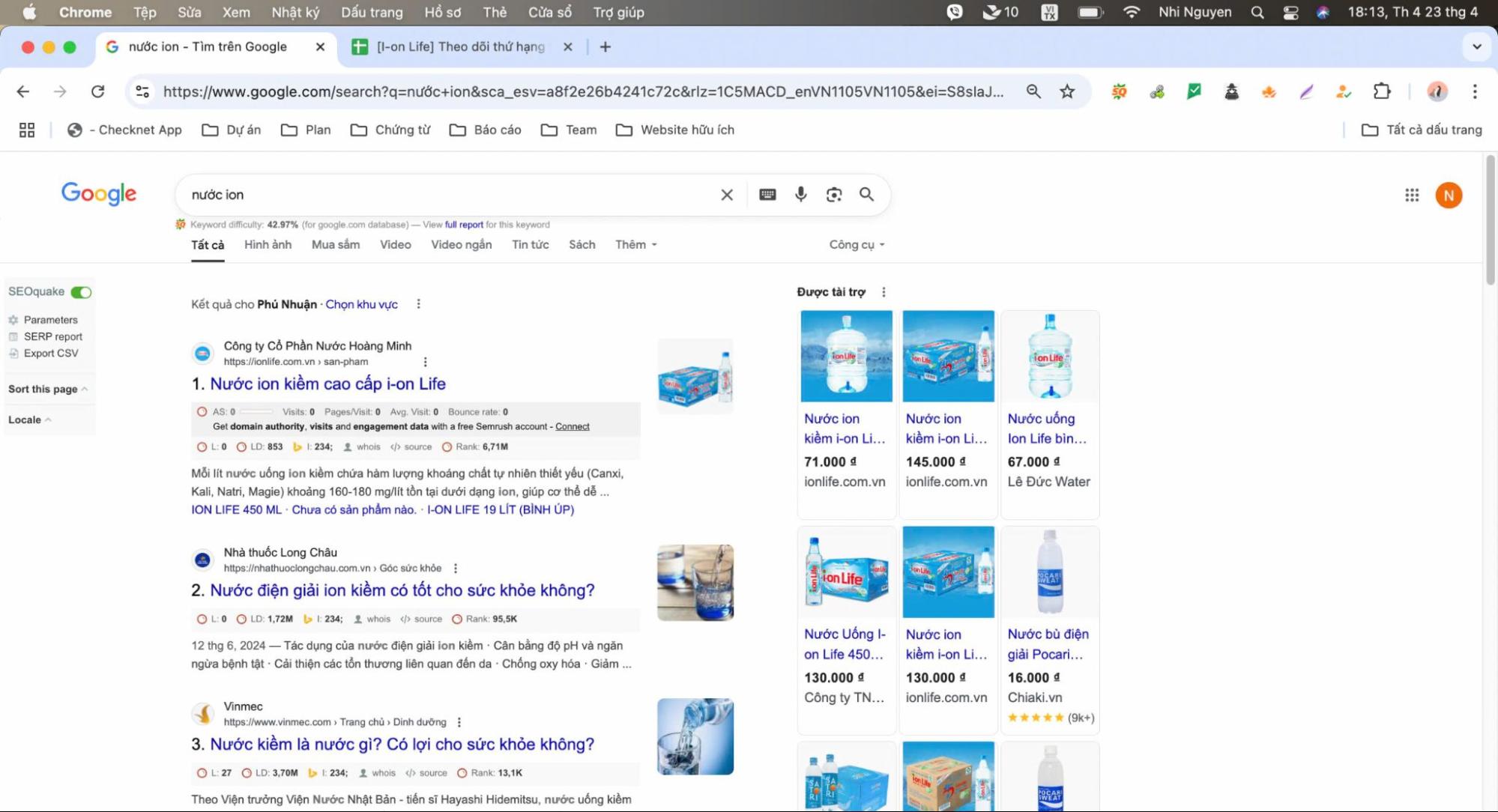Expand the Locale section

coord(30,419)
